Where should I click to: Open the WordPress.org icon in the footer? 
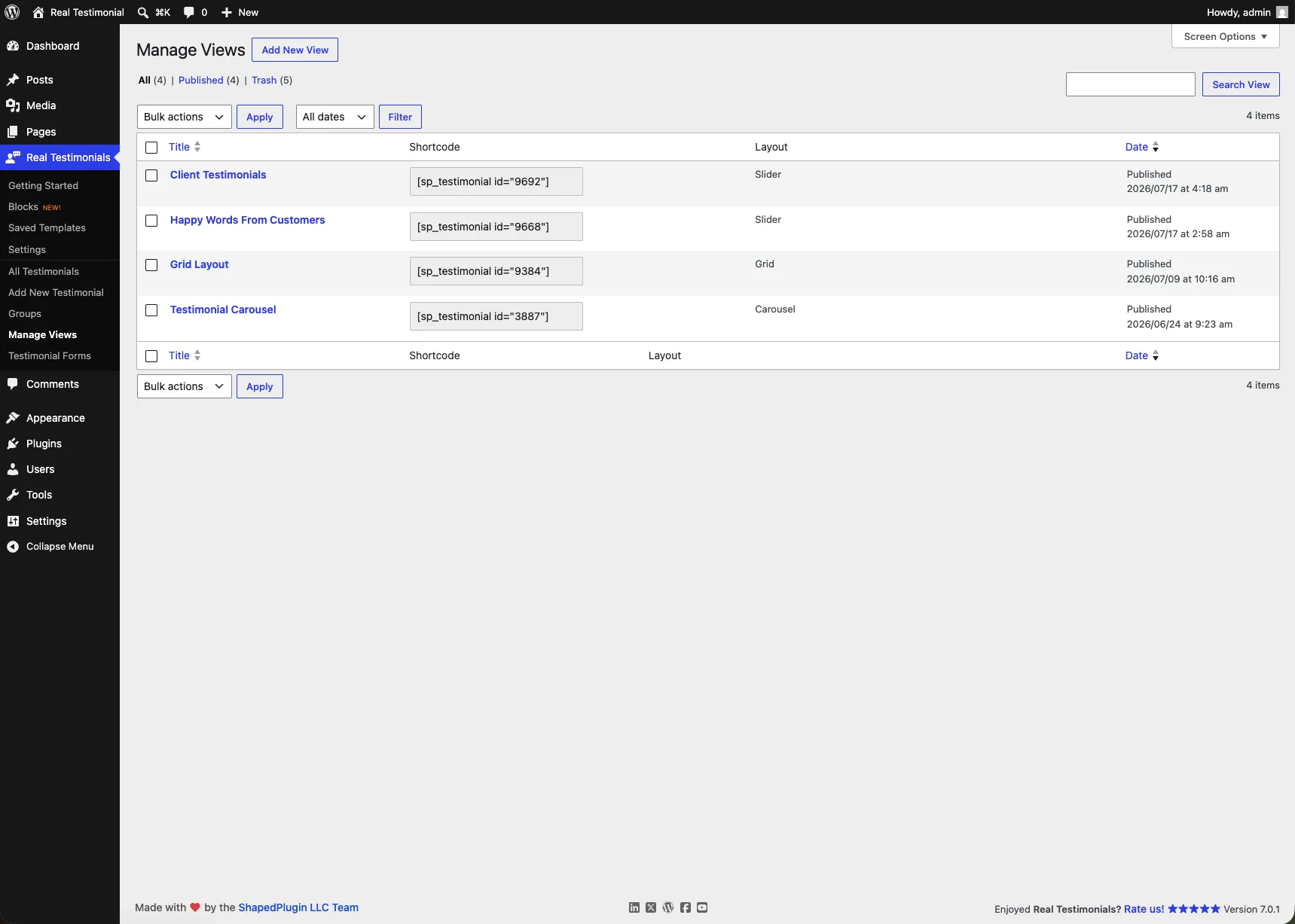[668, 907]
